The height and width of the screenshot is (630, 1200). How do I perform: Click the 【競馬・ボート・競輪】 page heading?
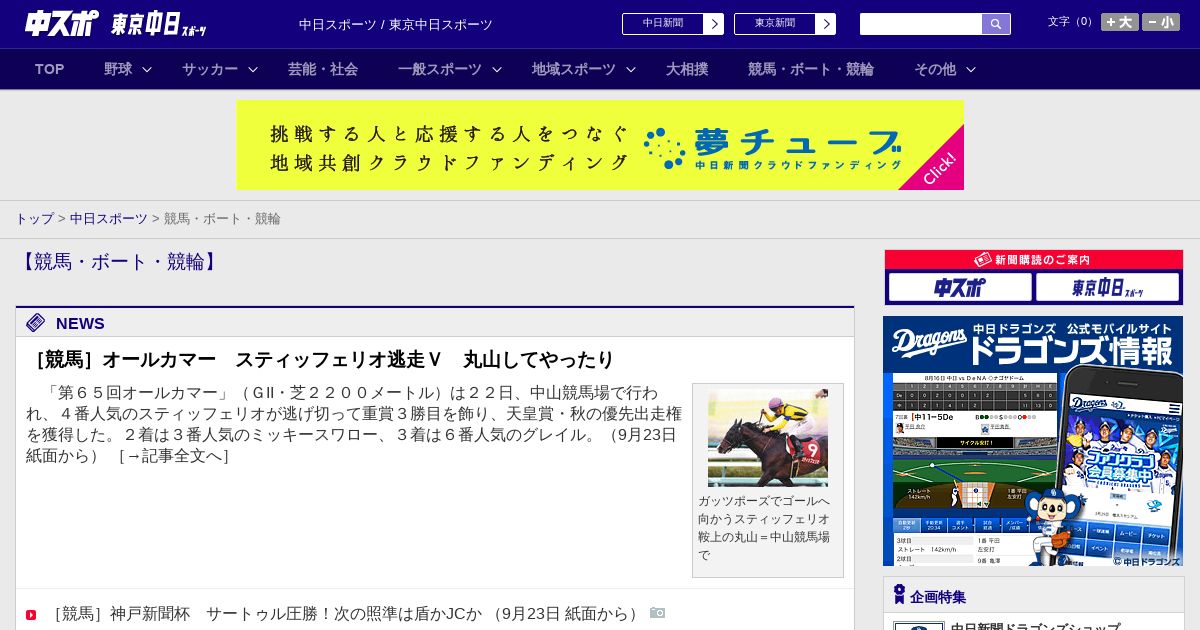pos(120,262)
